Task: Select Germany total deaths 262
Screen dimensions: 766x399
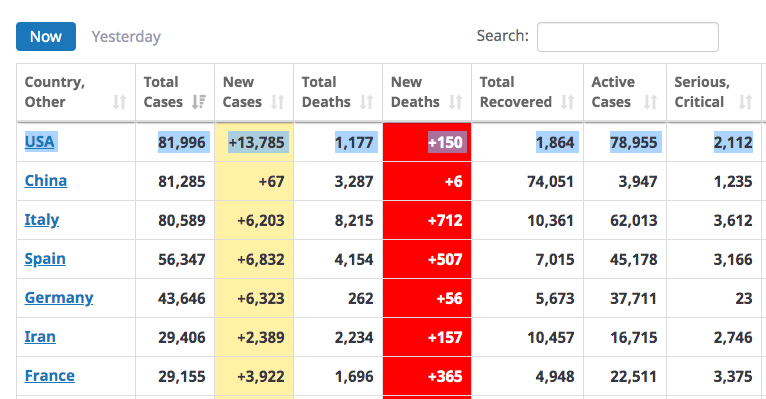Action: click(361, 298)
